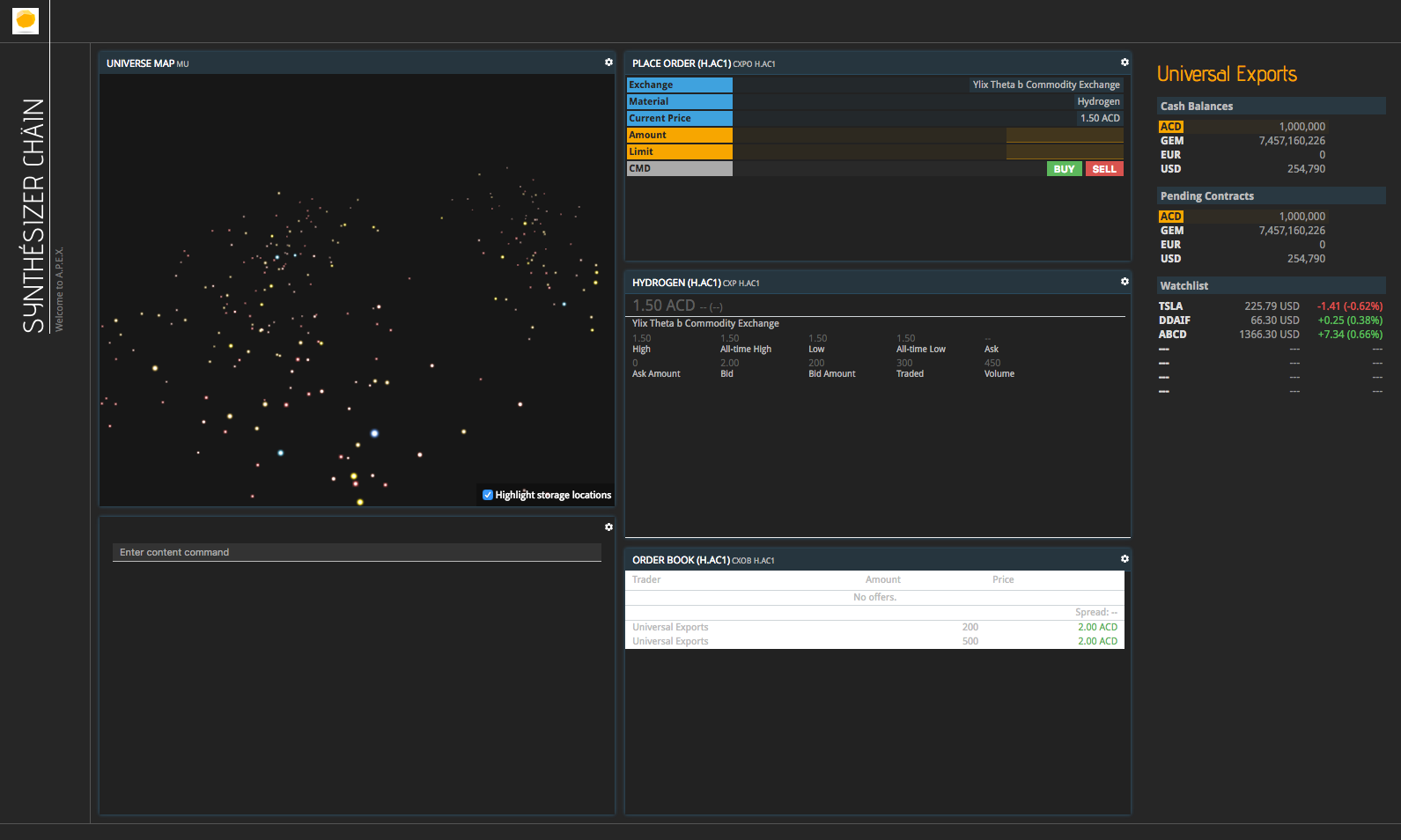Click USD under Cash Balances
The height and width of the screenshot is (840, 1401).
tap(1171, 169)
